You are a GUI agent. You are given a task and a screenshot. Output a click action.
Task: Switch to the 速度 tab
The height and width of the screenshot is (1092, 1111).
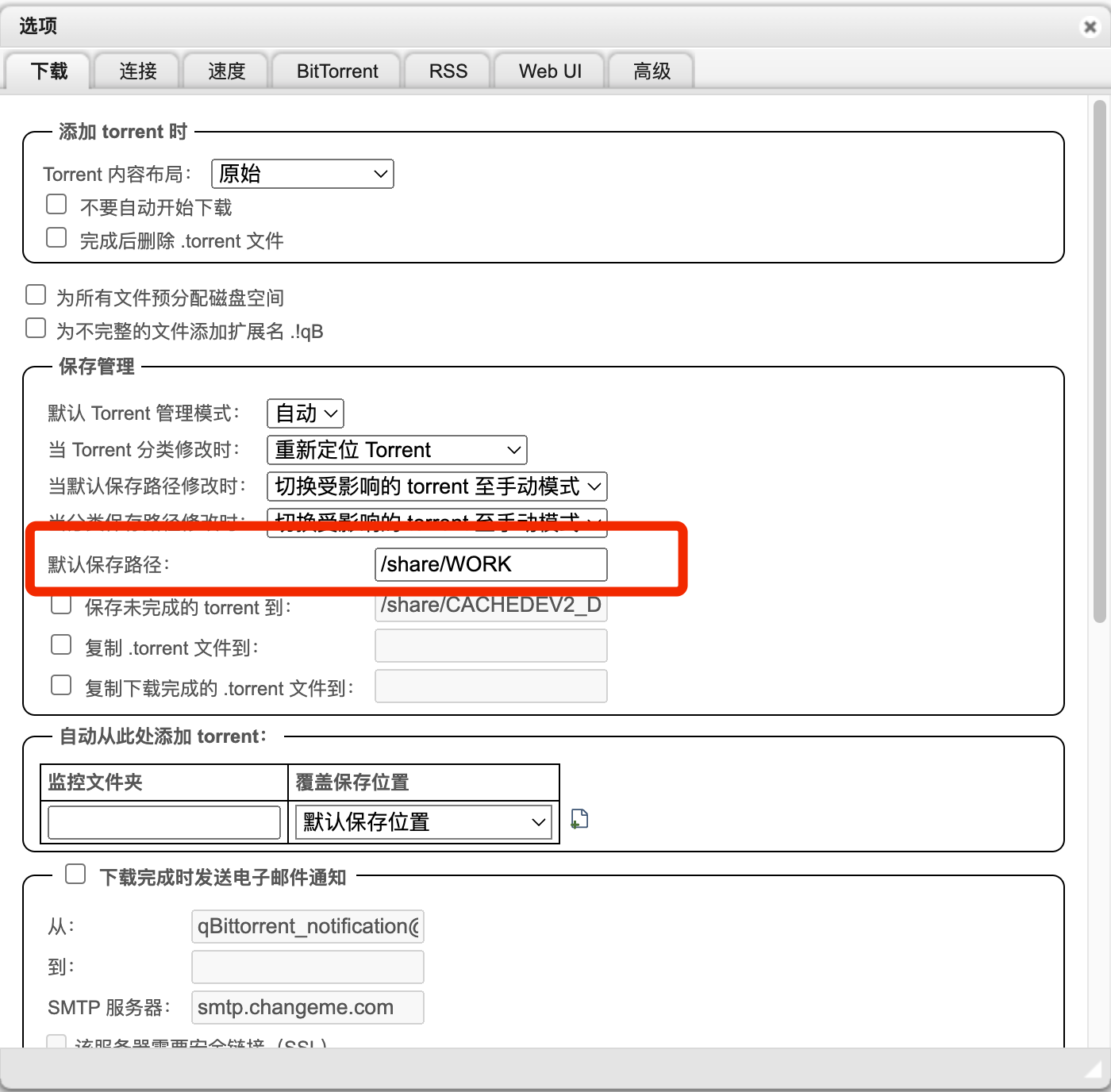pos(225,71)
